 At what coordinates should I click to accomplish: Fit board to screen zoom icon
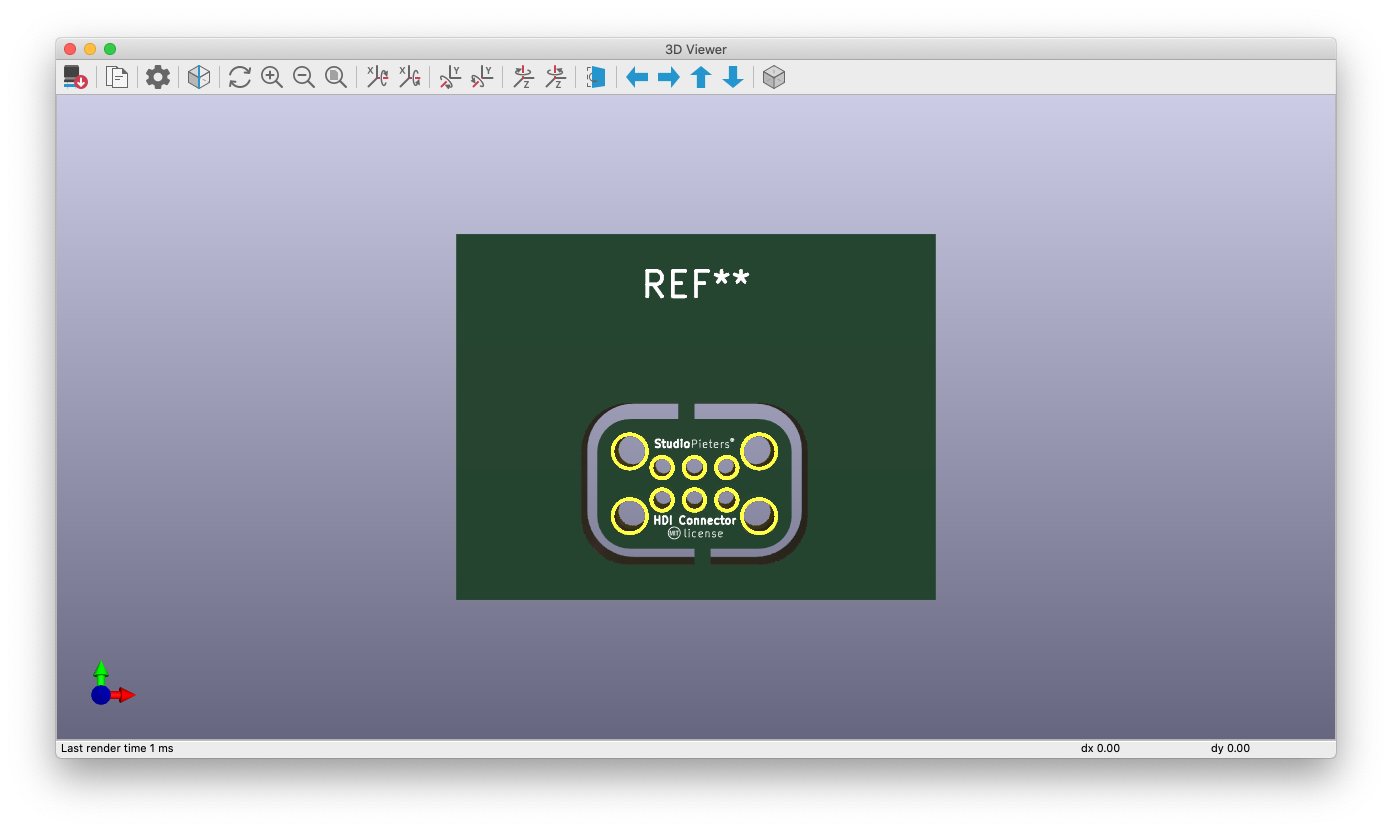click(336, 77)
